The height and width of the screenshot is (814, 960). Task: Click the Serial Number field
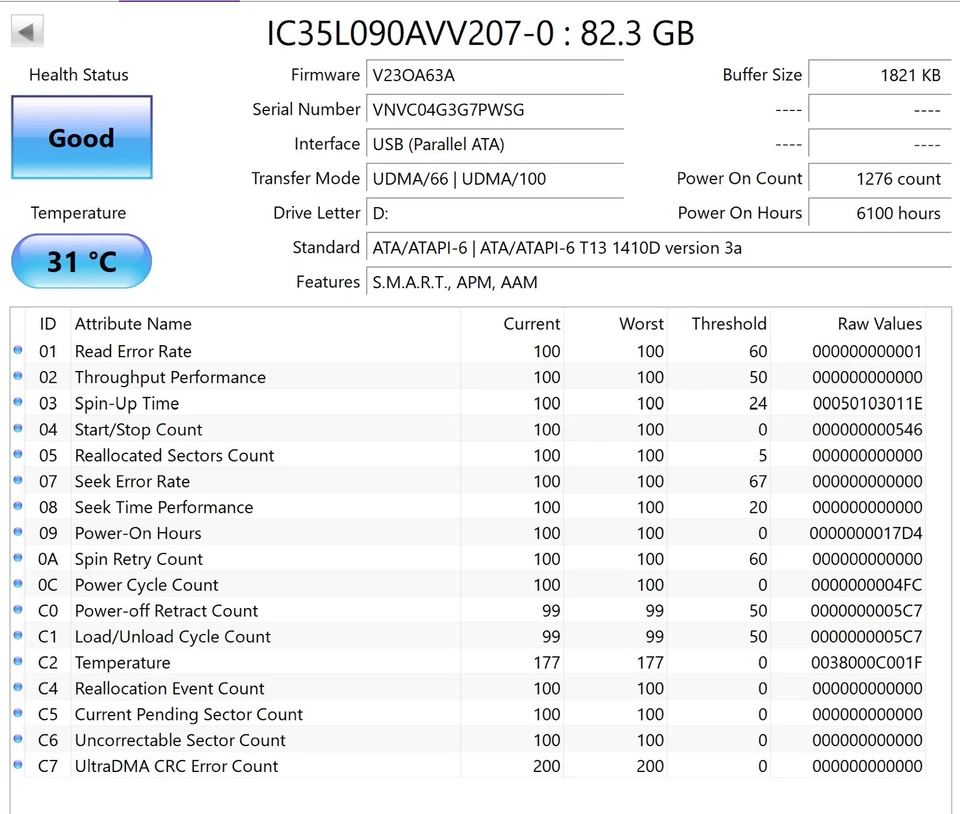495,109
